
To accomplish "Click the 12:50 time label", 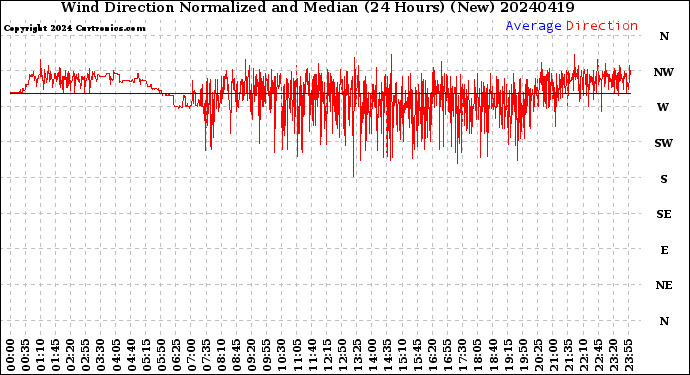I will pyautogui.click(x=342, y=355).
